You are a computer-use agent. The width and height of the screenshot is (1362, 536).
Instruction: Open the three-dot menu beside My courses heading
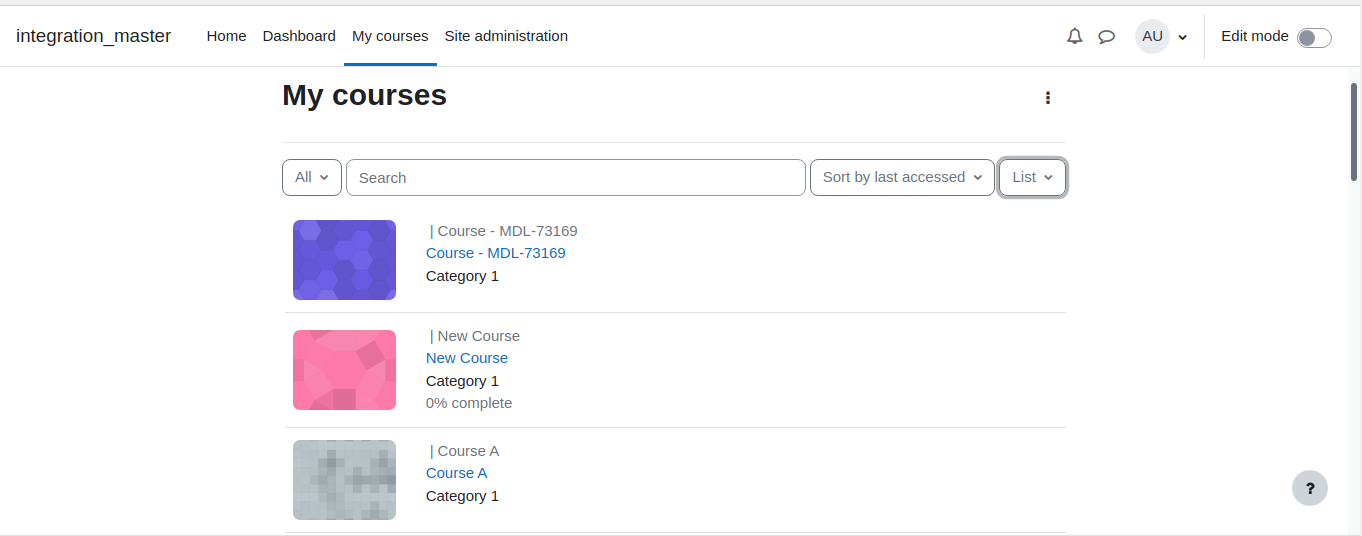1048,98
